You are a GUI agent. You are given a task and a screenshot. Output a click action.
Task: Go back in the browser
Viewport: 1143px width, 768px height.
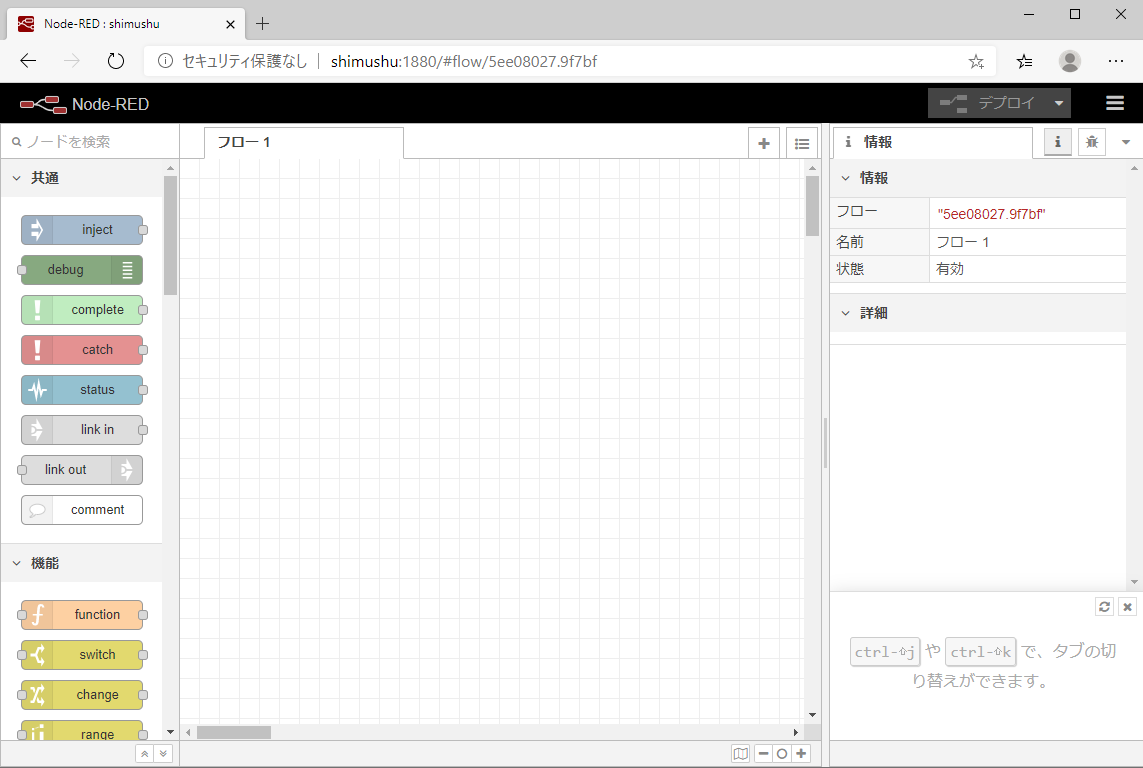coord(28,61)
